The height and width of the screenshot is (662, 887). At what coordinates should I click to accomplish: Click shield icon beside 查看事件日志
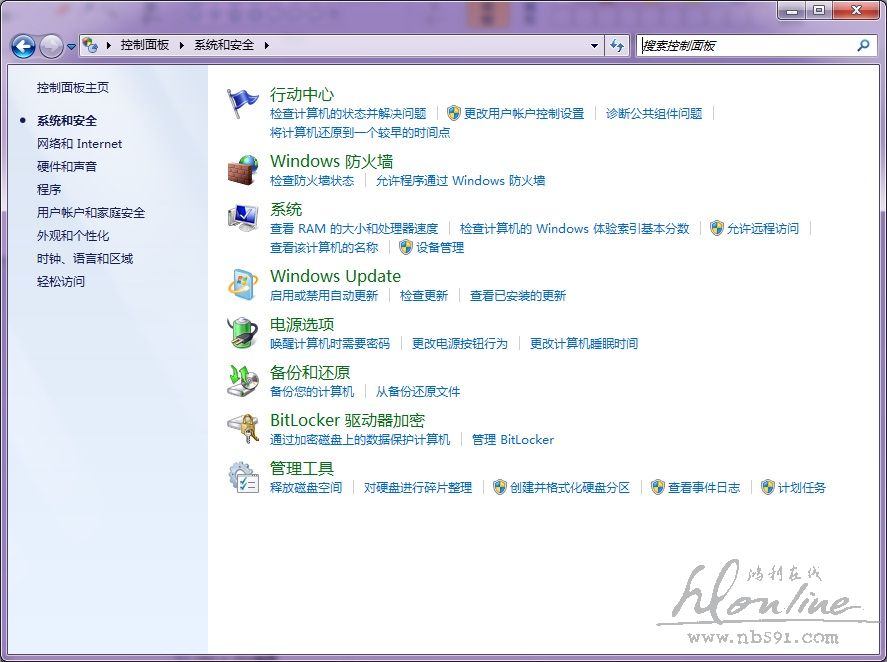click(657, 487)
